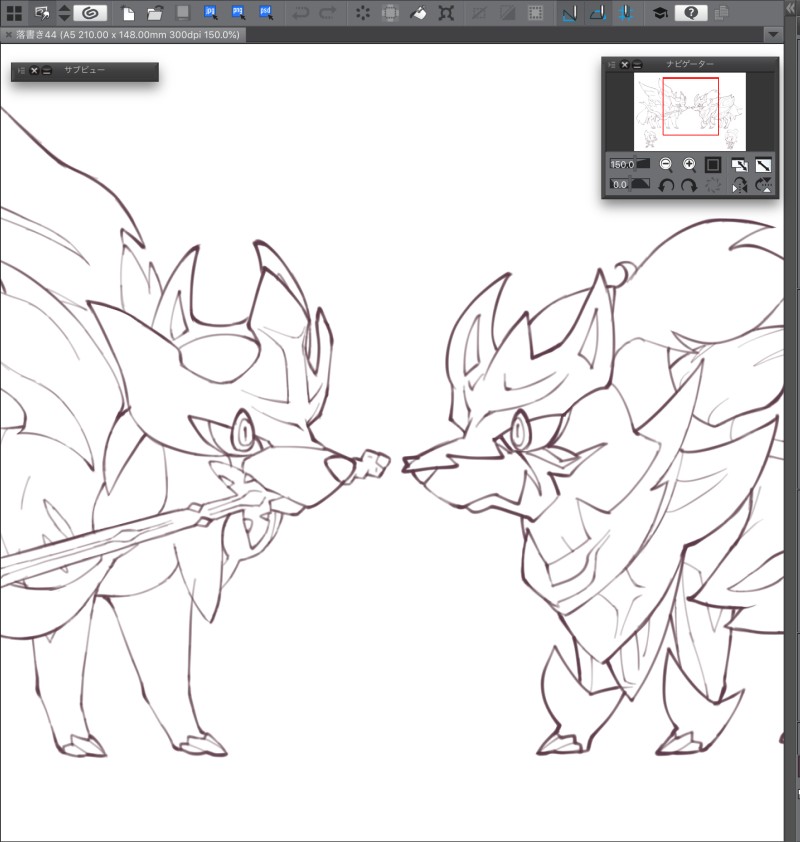Image resolution: width=800 pixels, height=842 pixels.
Task: Export the canvas as PNG
Action: click(238, 13)
